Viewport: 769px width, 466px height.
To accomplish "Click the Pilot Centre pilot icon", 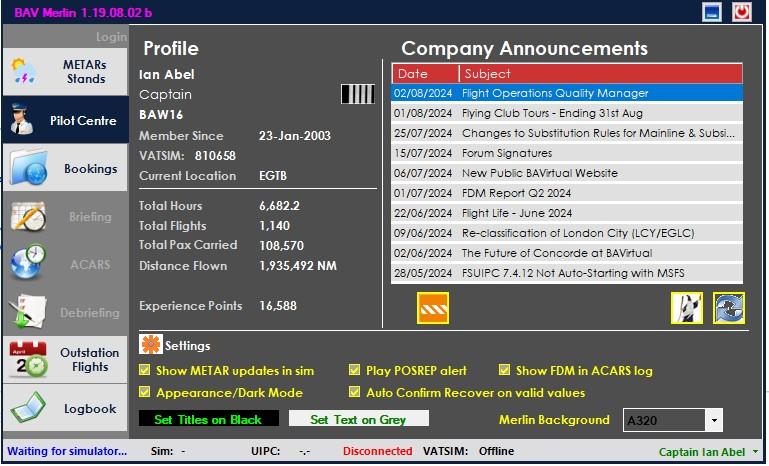I will (22, 119).
